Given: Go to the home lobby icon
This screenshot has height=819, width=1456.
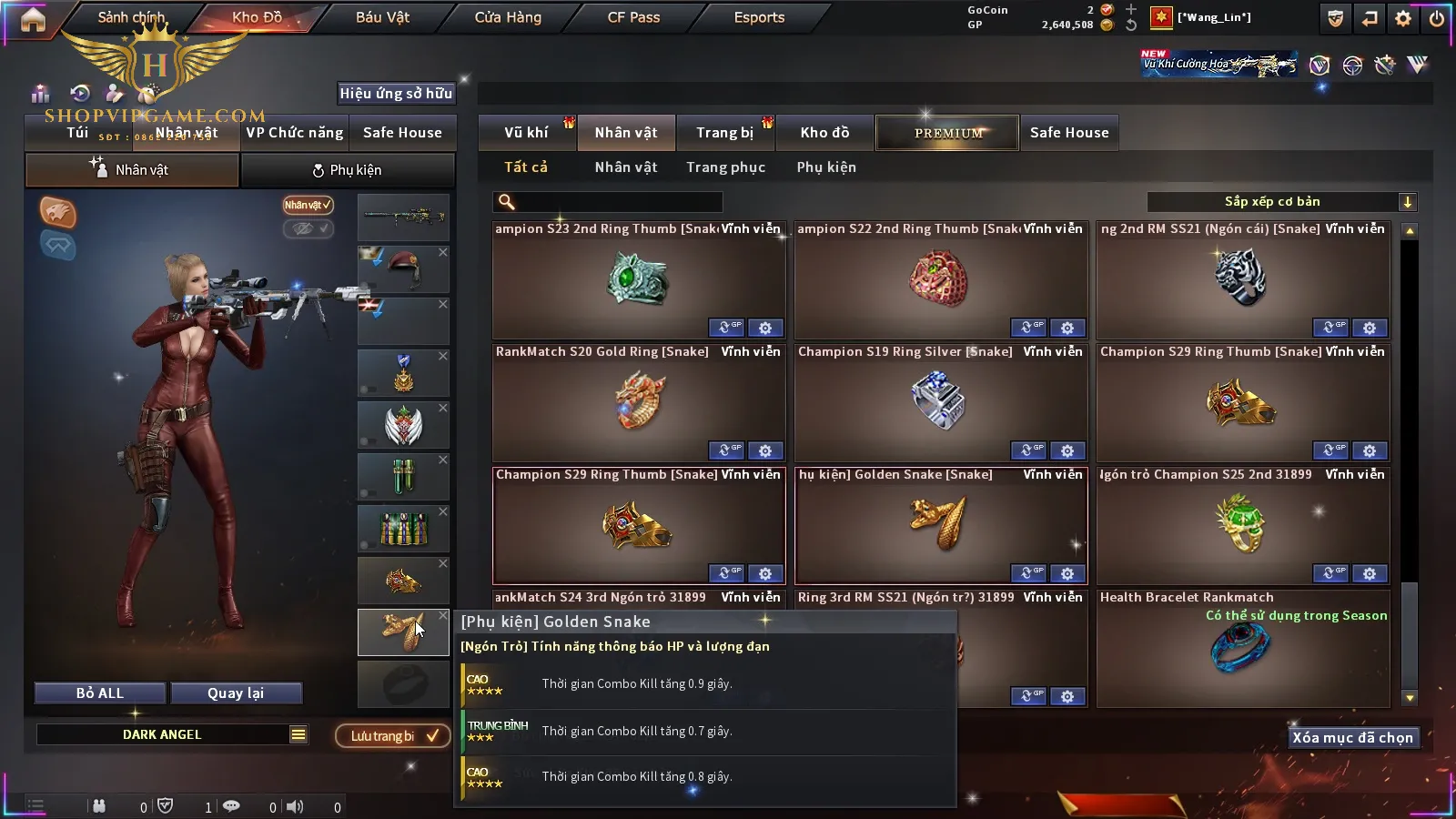Looking at the screenshot, I should point(33,19).
